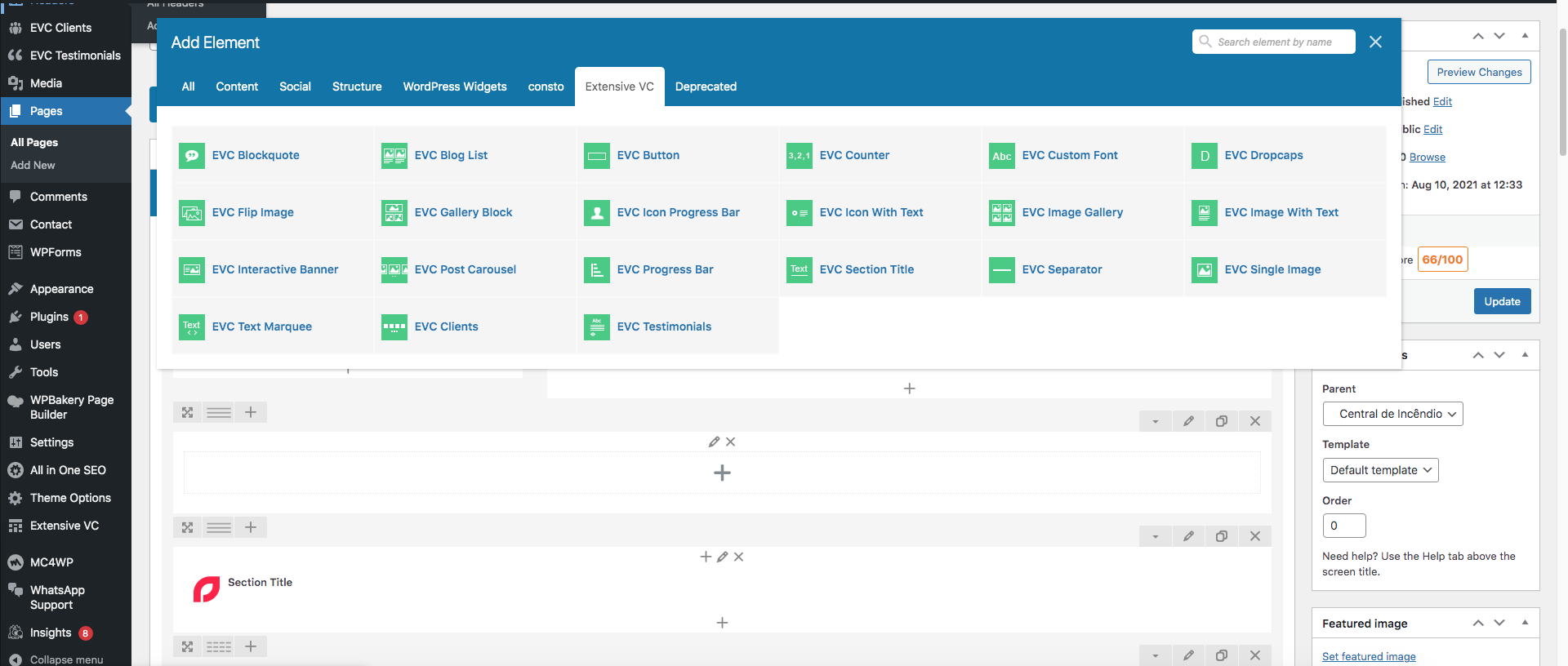Image resolution: width=1568 pixels, height=666 pixels.
Task: Click the search magnifier icon in Add Element
Action: pos(1205,41)
